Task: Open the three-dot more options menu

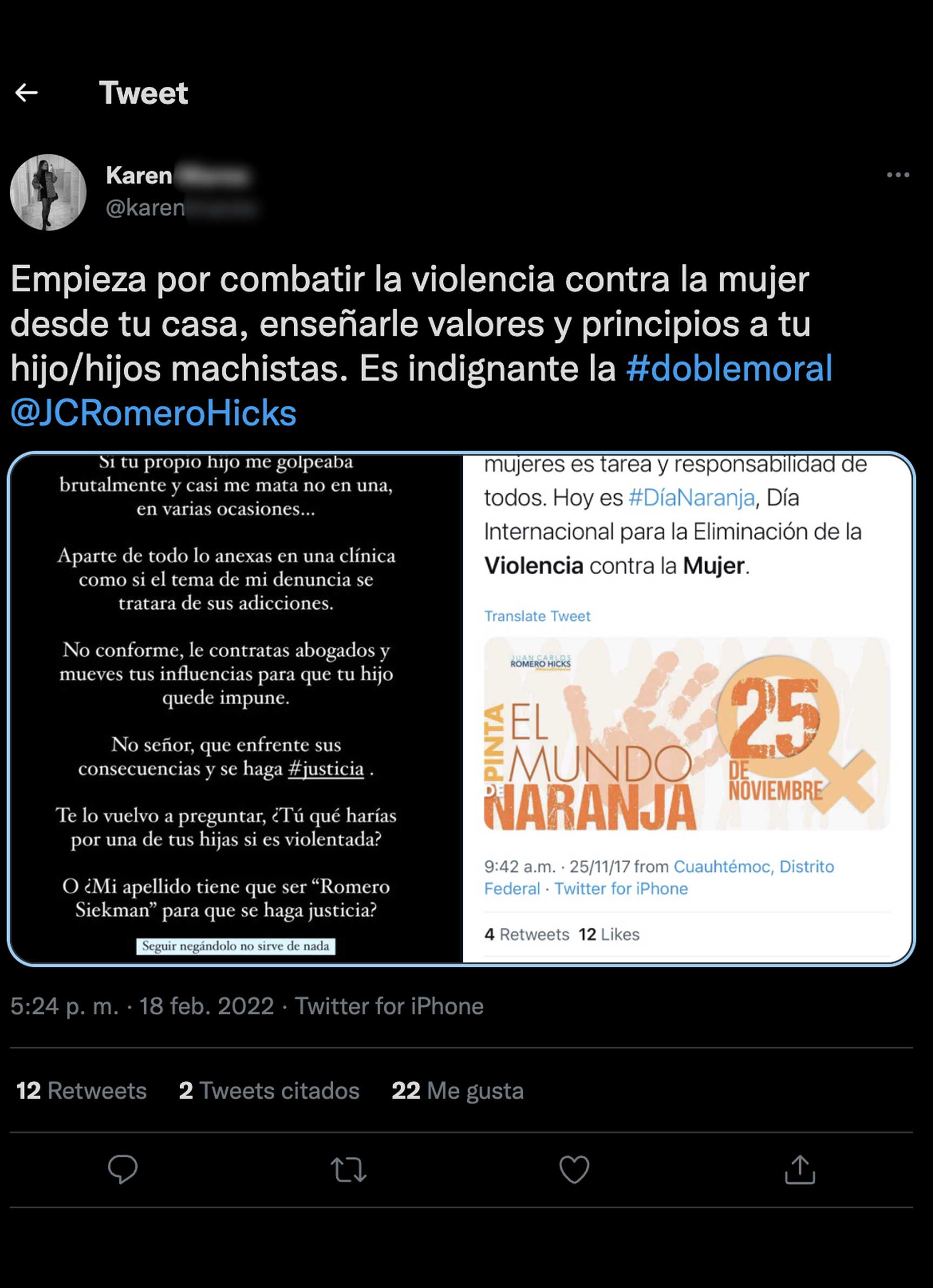Action: (898, 175)
